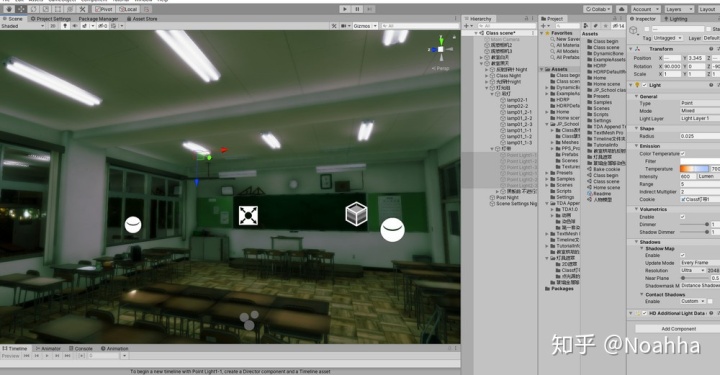Start Play mode with the play button
Viewport: 720px width, 375px height.
345,9
